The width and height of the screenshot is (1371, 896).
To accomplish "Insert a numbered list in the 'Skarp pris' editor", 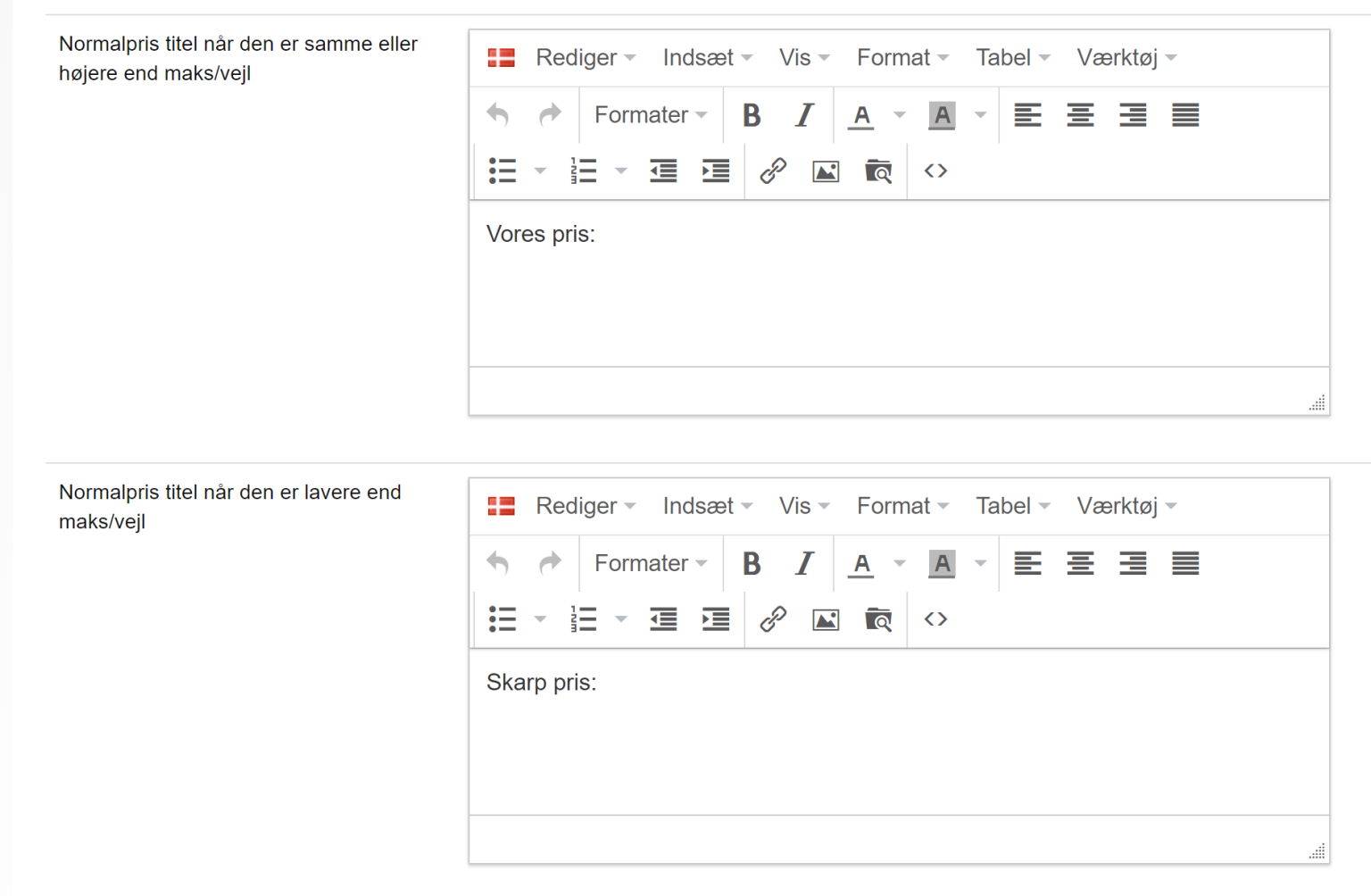I will [584, 619].
